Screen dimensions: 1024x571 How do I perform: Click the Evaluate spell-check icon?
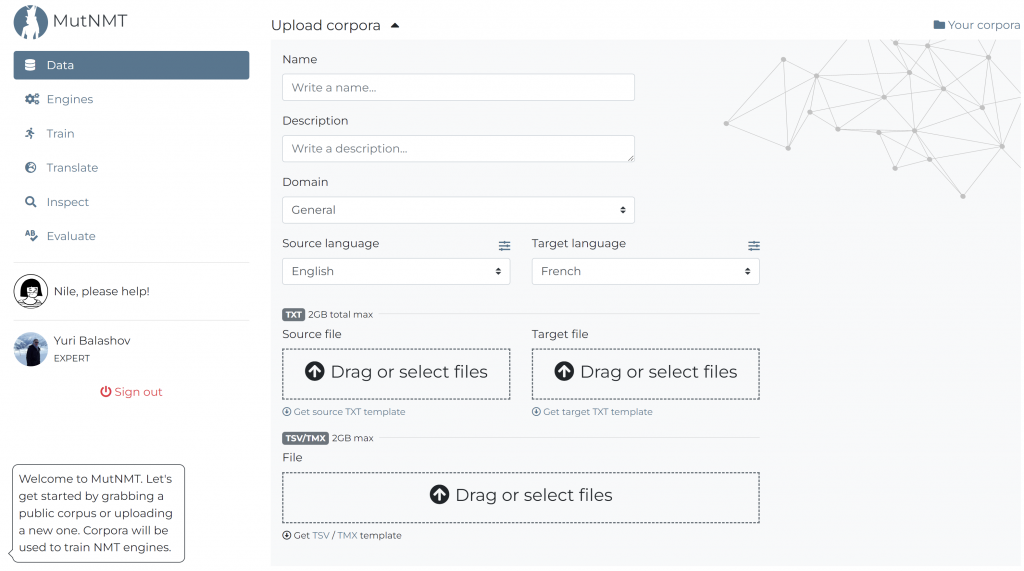click(31, 236)
